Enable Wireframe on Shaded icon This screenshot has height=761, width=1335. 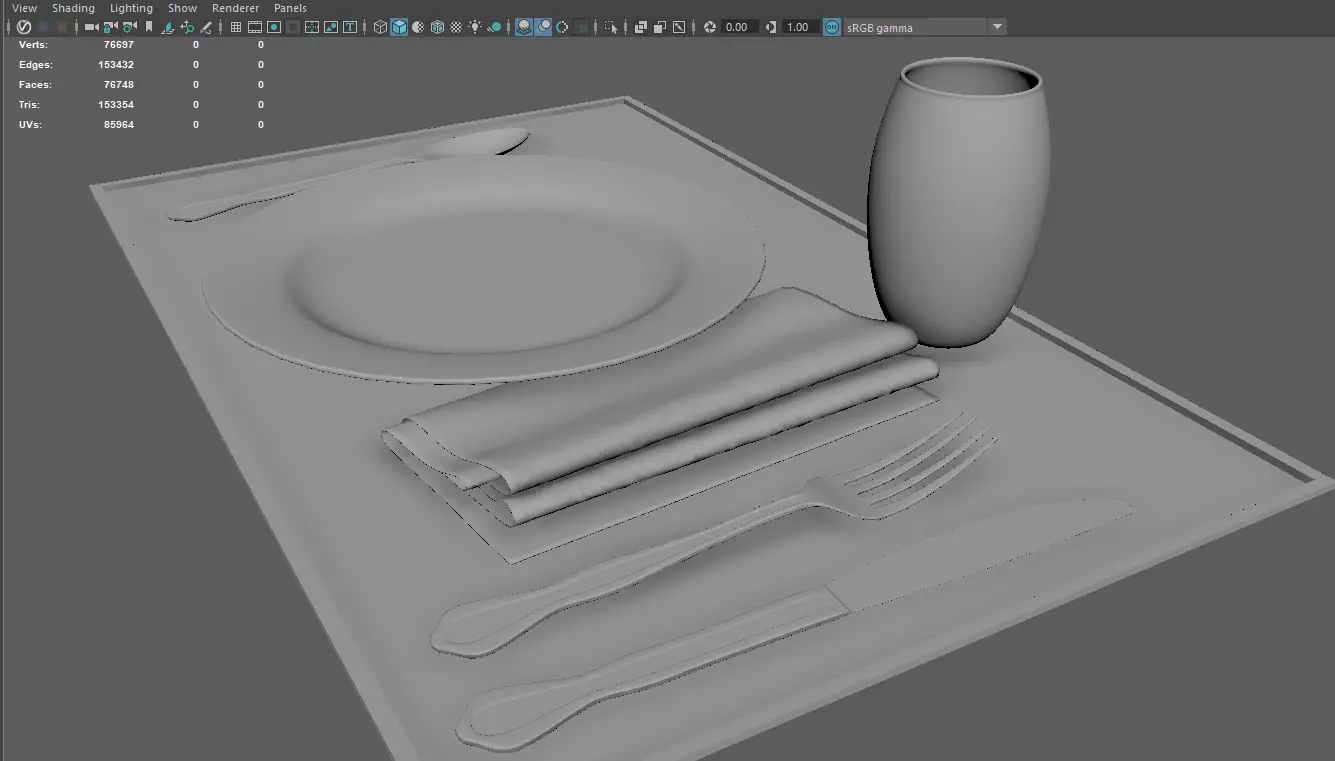(437, 27)
